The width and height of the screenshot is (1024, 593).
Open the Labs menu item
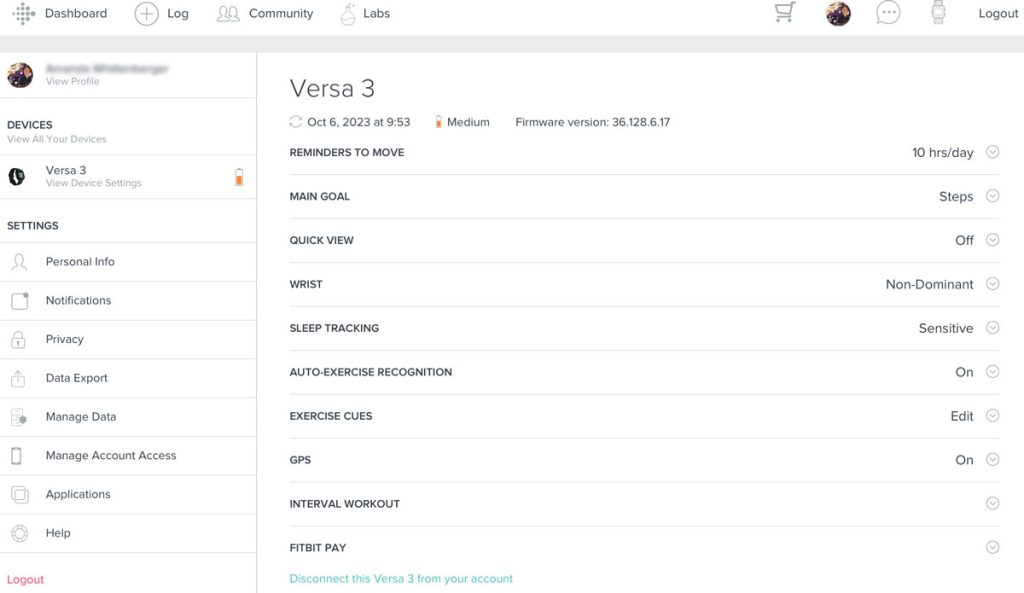pyautogui.click(x=365, y=14)
